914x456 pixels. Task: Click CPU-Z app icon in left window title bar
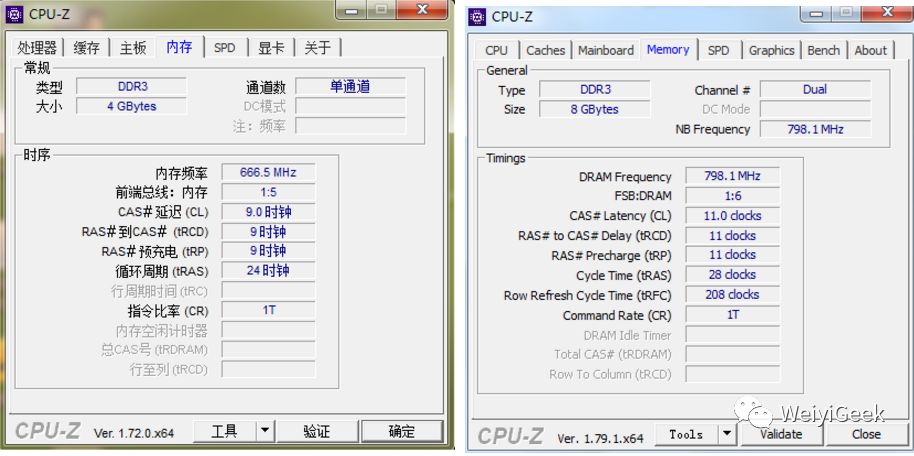click(15, 14)
